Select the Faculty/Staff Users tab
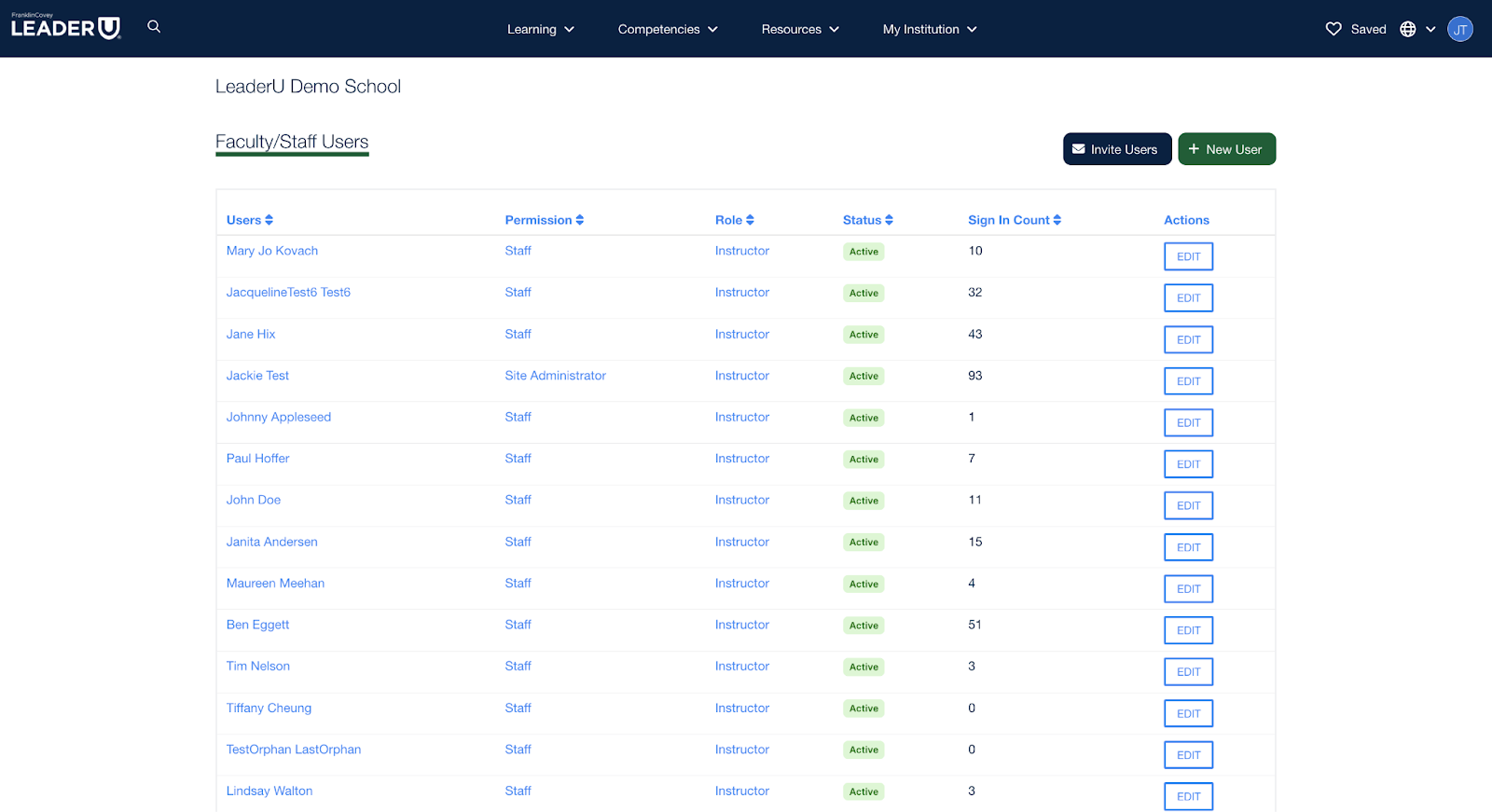 coord(292,142)
